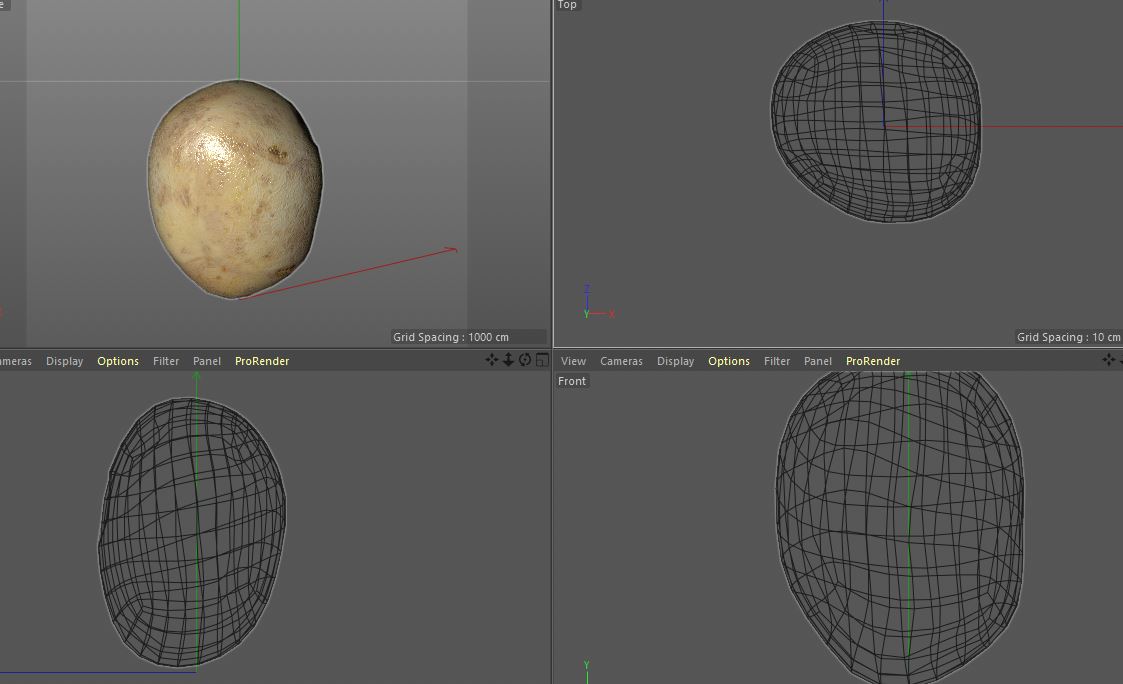Open the View menu in Front viewport
Viewport: 1123px width, 684px height.
coord(573,361)
